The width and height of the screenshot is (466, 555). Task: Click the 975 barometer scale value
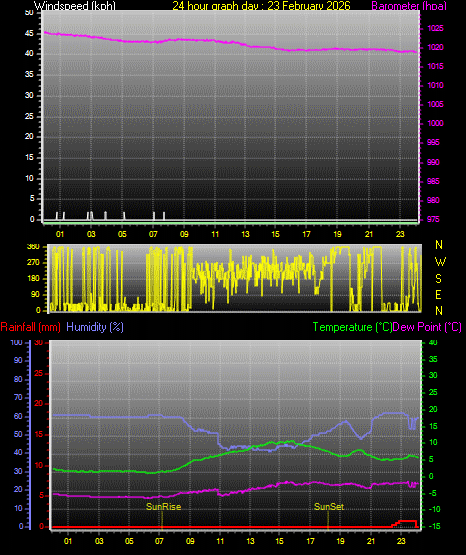click(x=433, y=219)
